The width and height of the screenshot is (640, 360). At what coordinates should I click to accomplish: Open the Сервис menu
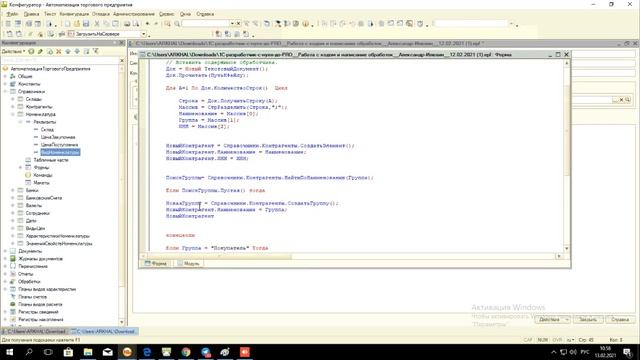(x=167, y=14)
